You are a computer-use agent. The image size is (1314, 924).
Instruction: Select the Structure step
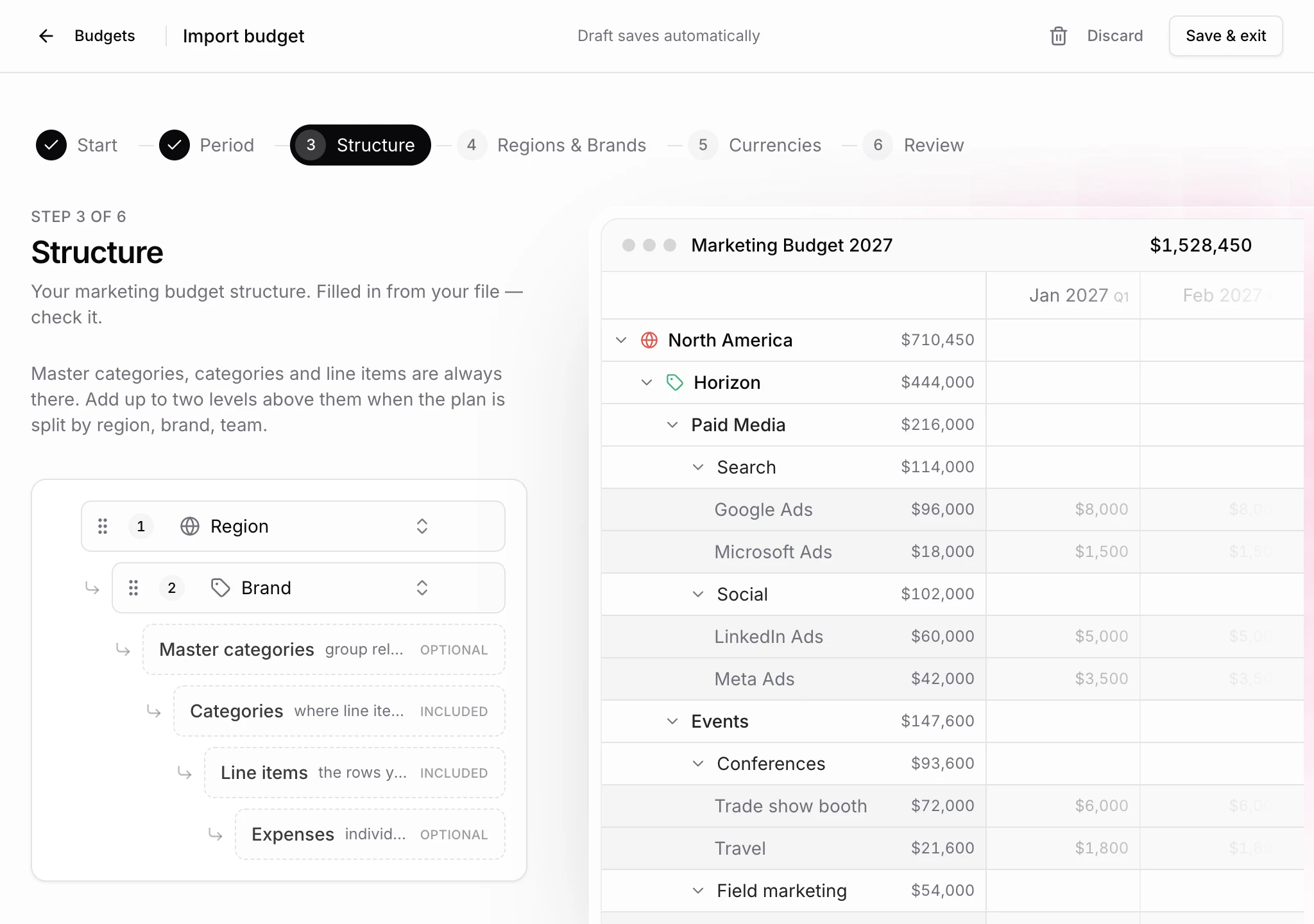coord(361,145)
